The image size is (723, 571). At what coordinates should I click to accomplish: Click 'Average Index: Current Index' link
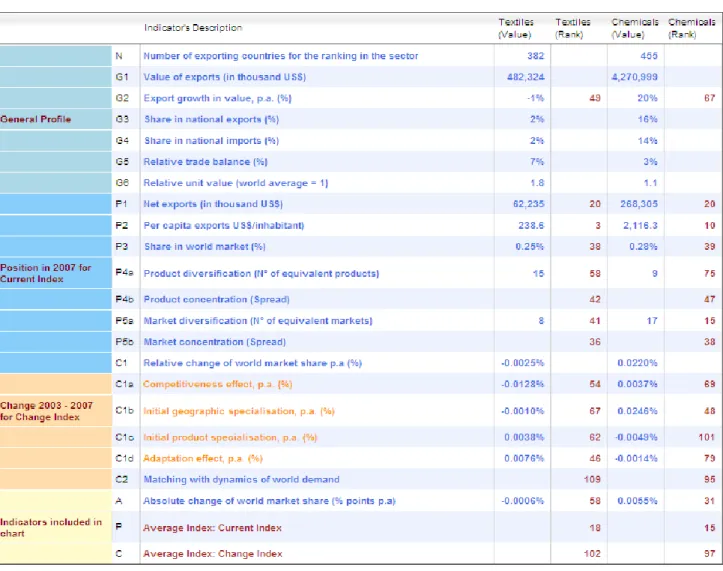212,528
